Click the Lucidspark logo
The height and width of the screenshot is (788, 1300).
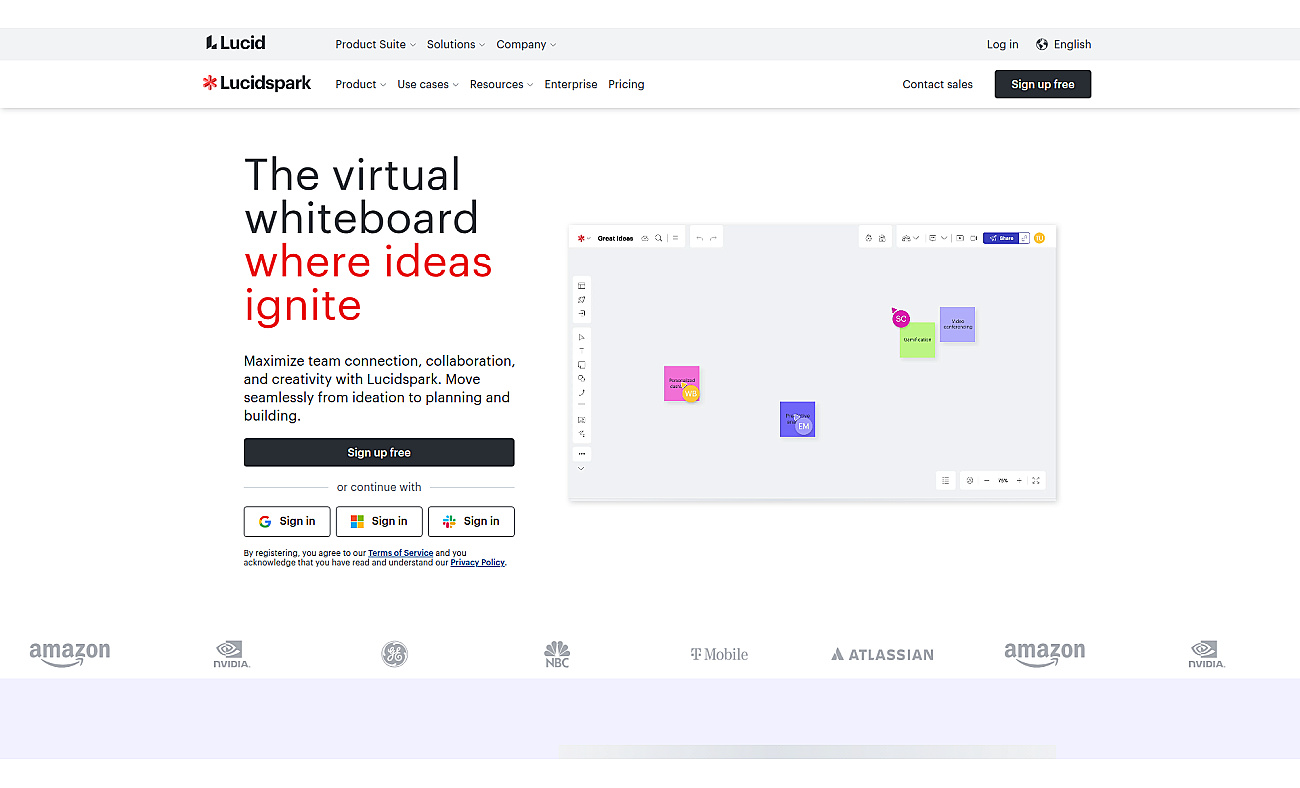tap(257, 84)
